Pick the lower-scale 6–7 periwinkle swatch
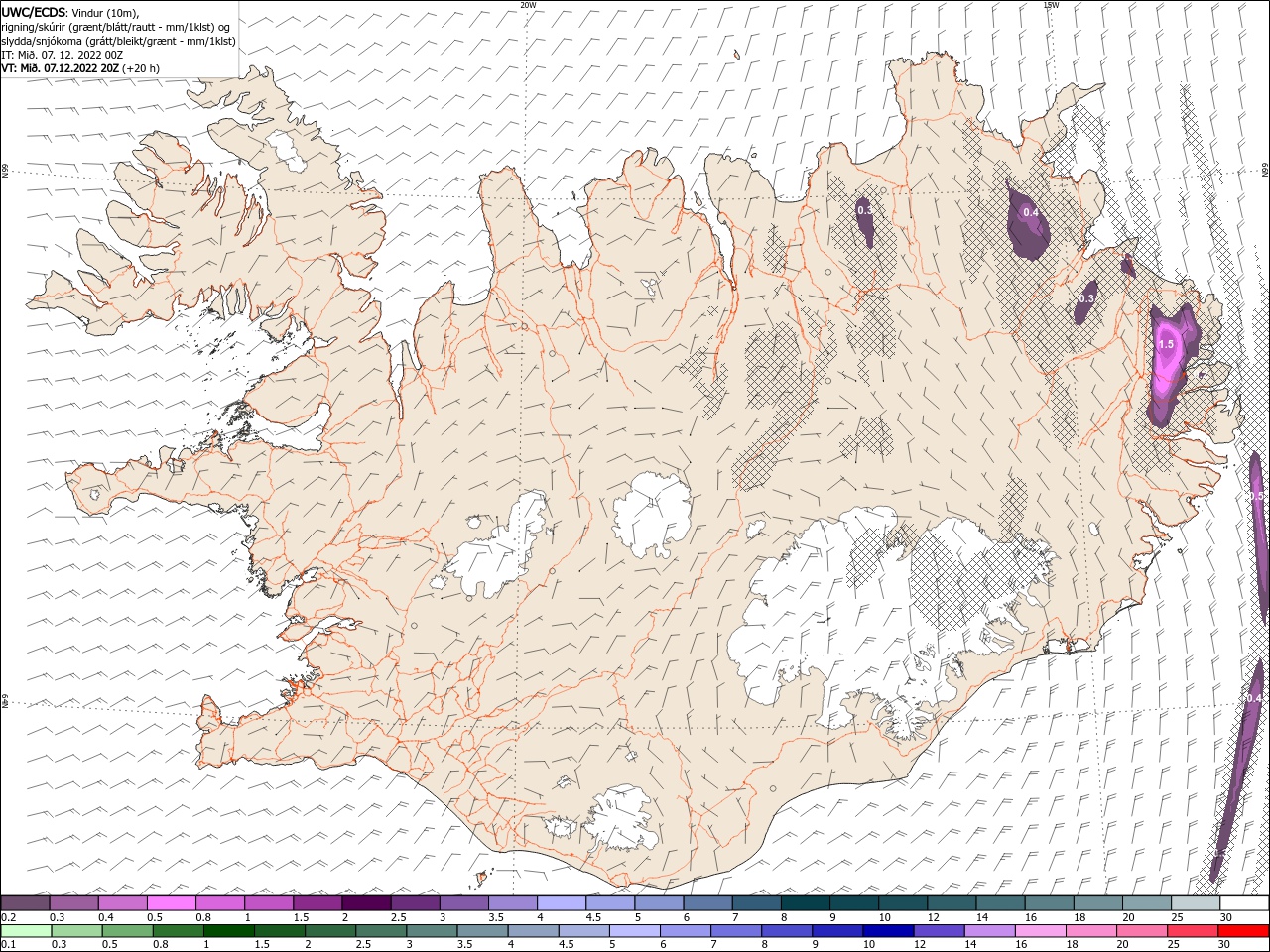The width and height of the screenshot is (1270, 952). tap(685, 931)
